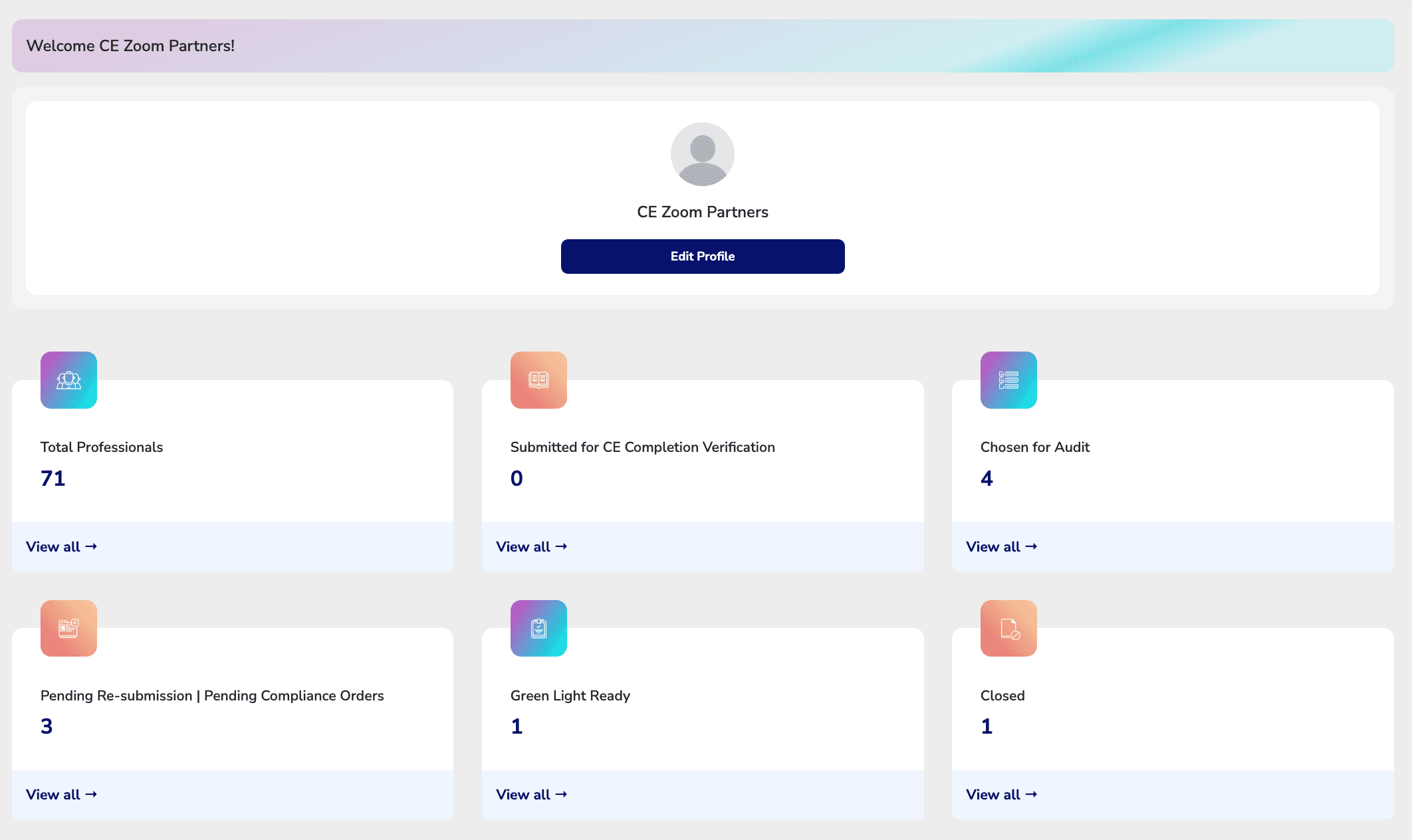The image size is (1412, 840).
Task: View all Pending Compliance Orders
Action: click(61, 794)
